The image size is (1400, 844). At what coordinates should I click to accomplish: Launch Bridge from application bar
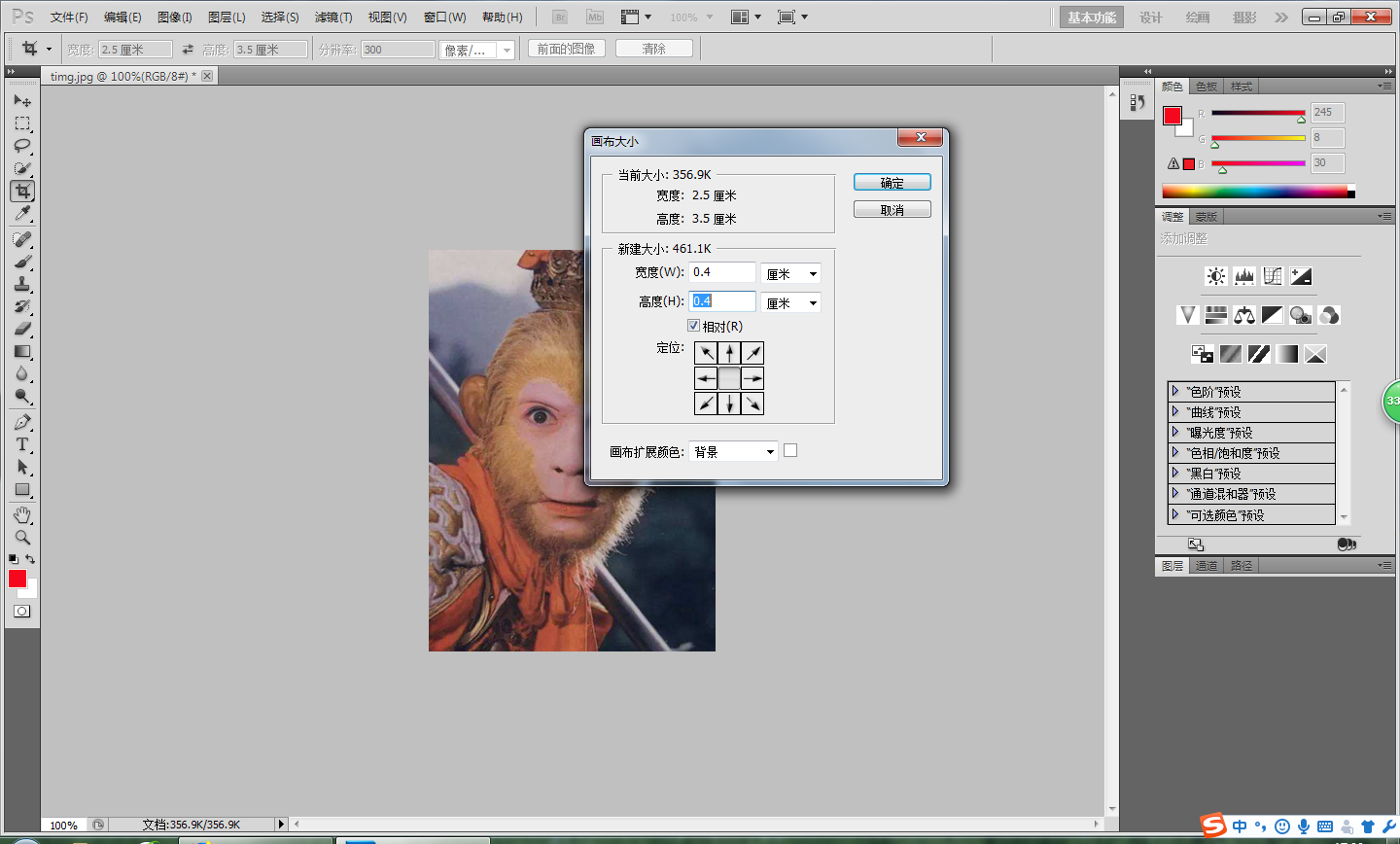click(x=560, y=18)
